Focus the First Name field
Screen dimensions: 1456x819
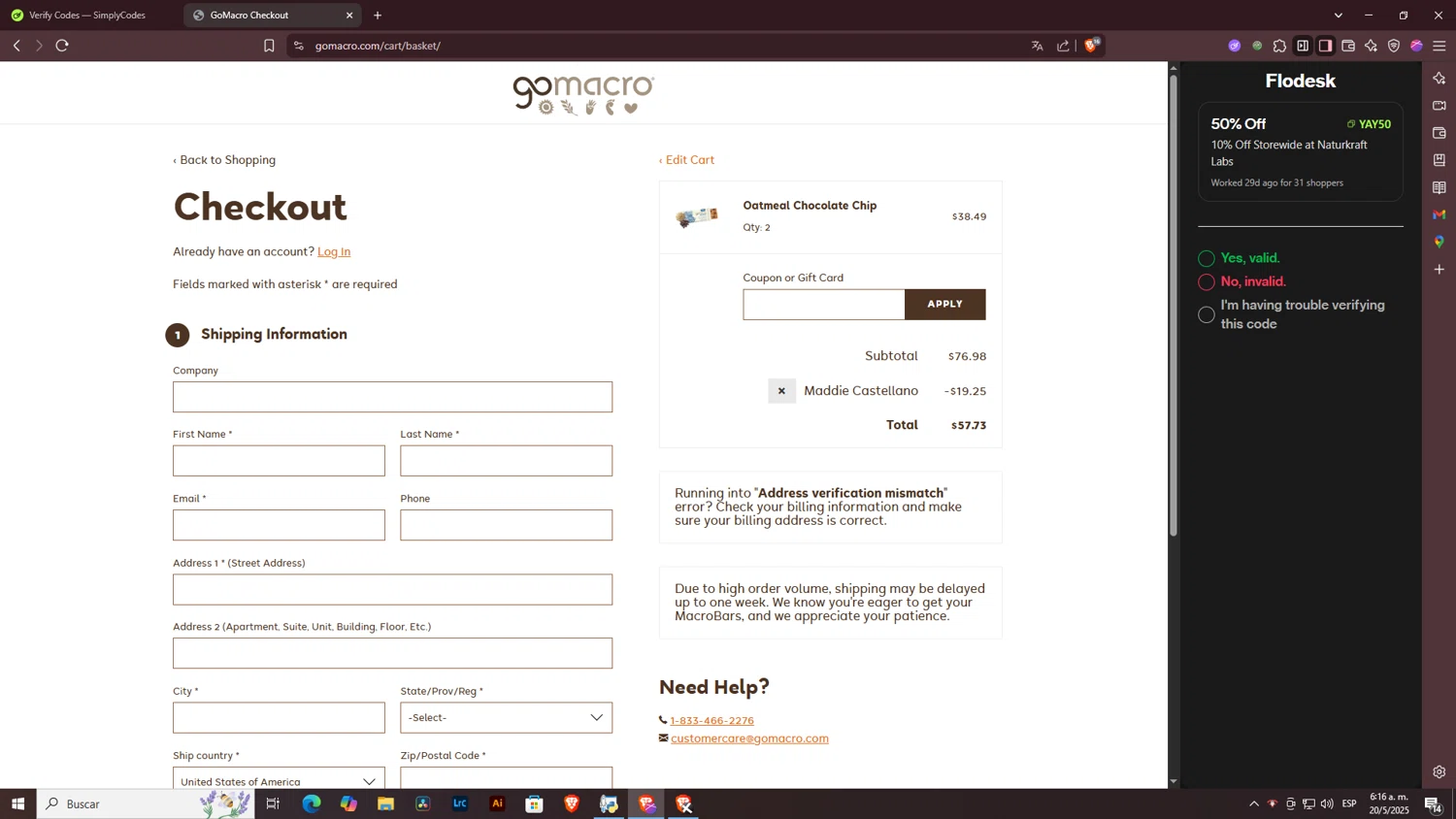pyautogui.click(x=279, y=461)
